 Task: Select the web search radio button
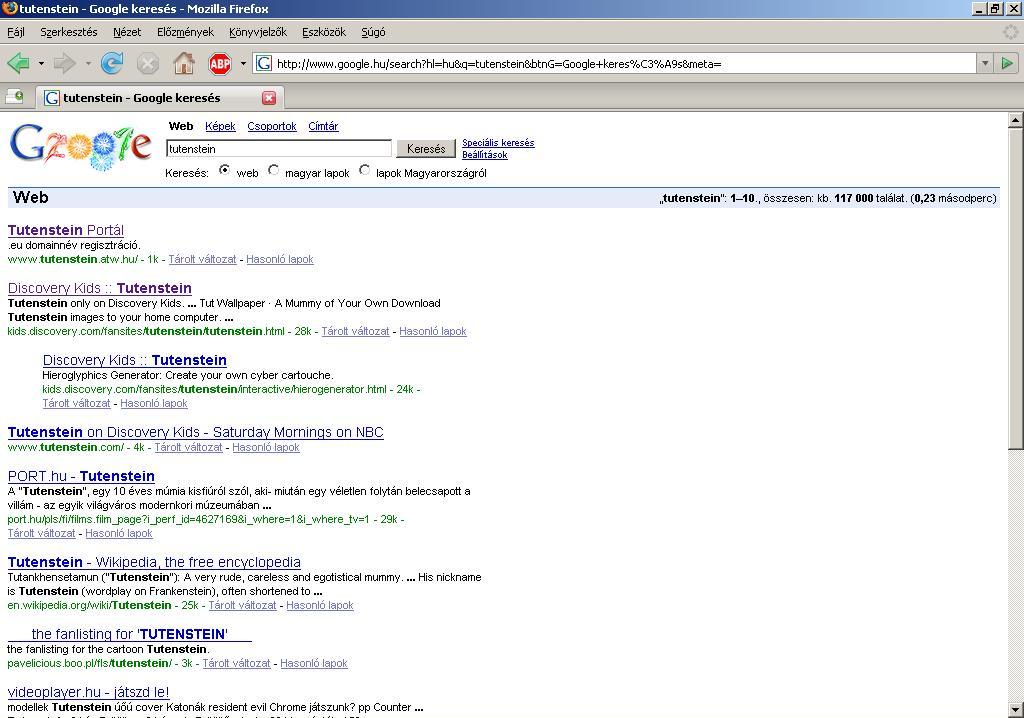[x=225, y=170]
